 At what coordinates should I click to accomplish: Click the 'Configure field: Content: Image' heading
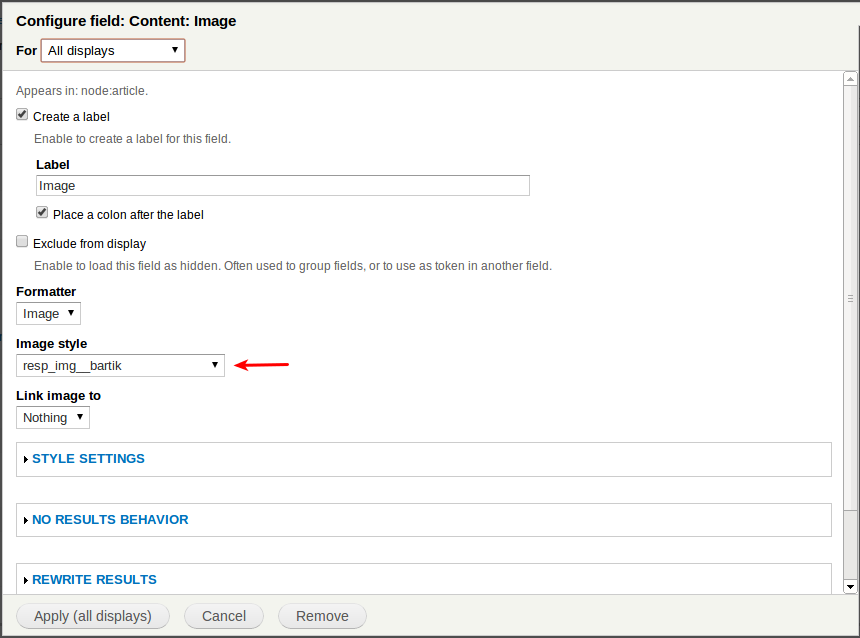[126, 21]
